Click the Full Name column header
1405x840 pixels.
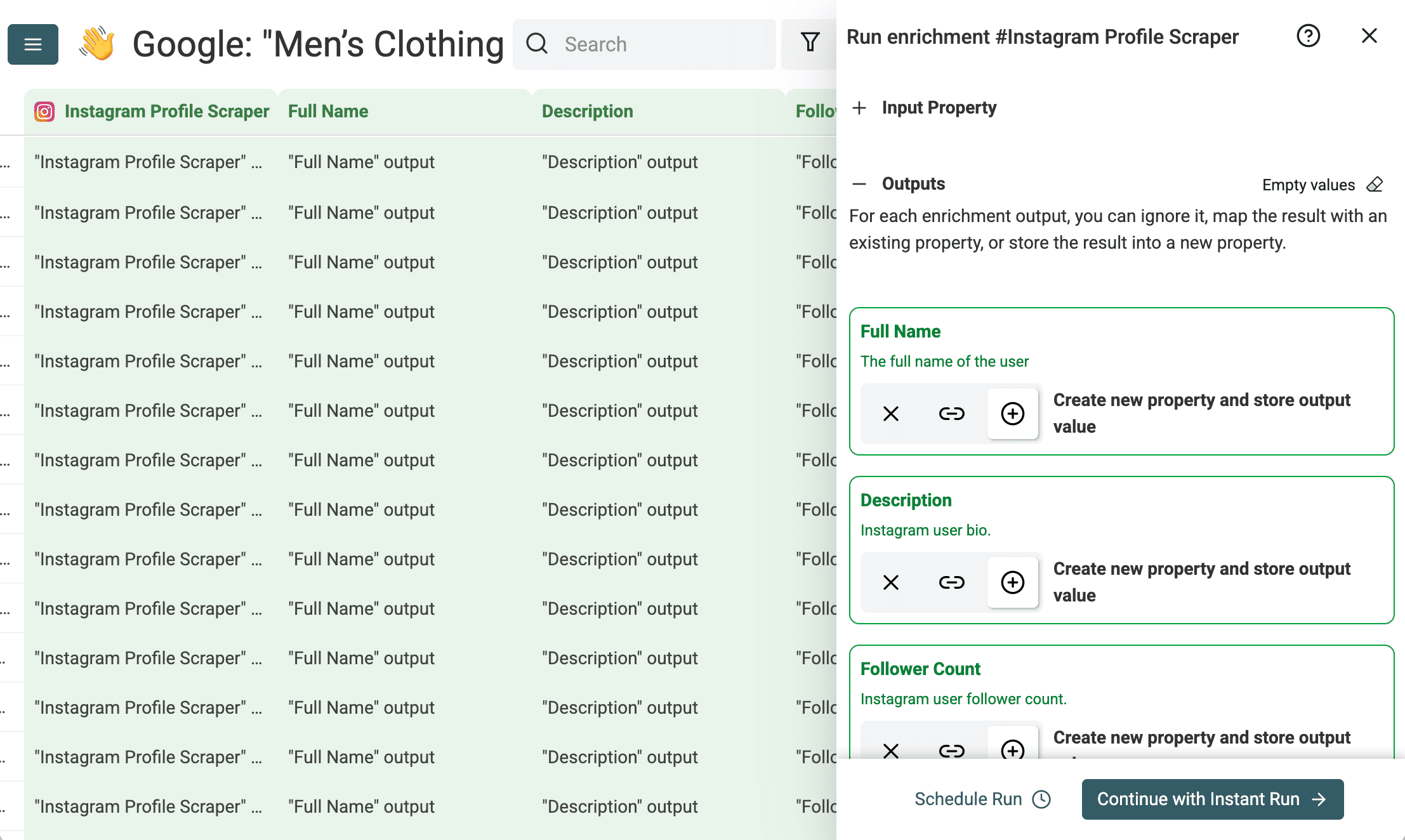pos(328,112)
